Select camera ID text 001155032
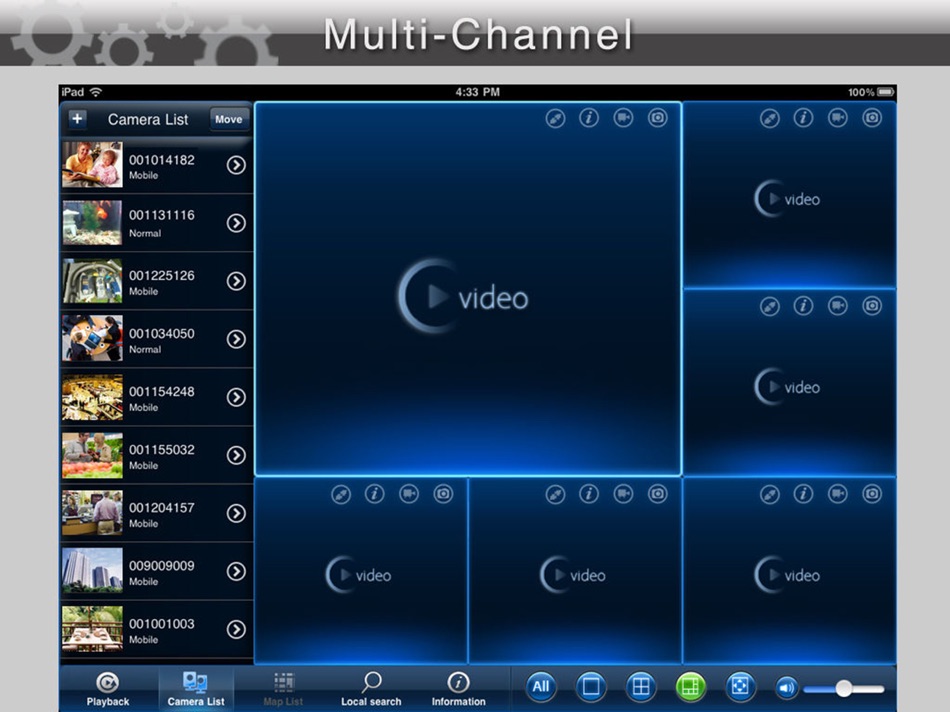 coord(162,450)
